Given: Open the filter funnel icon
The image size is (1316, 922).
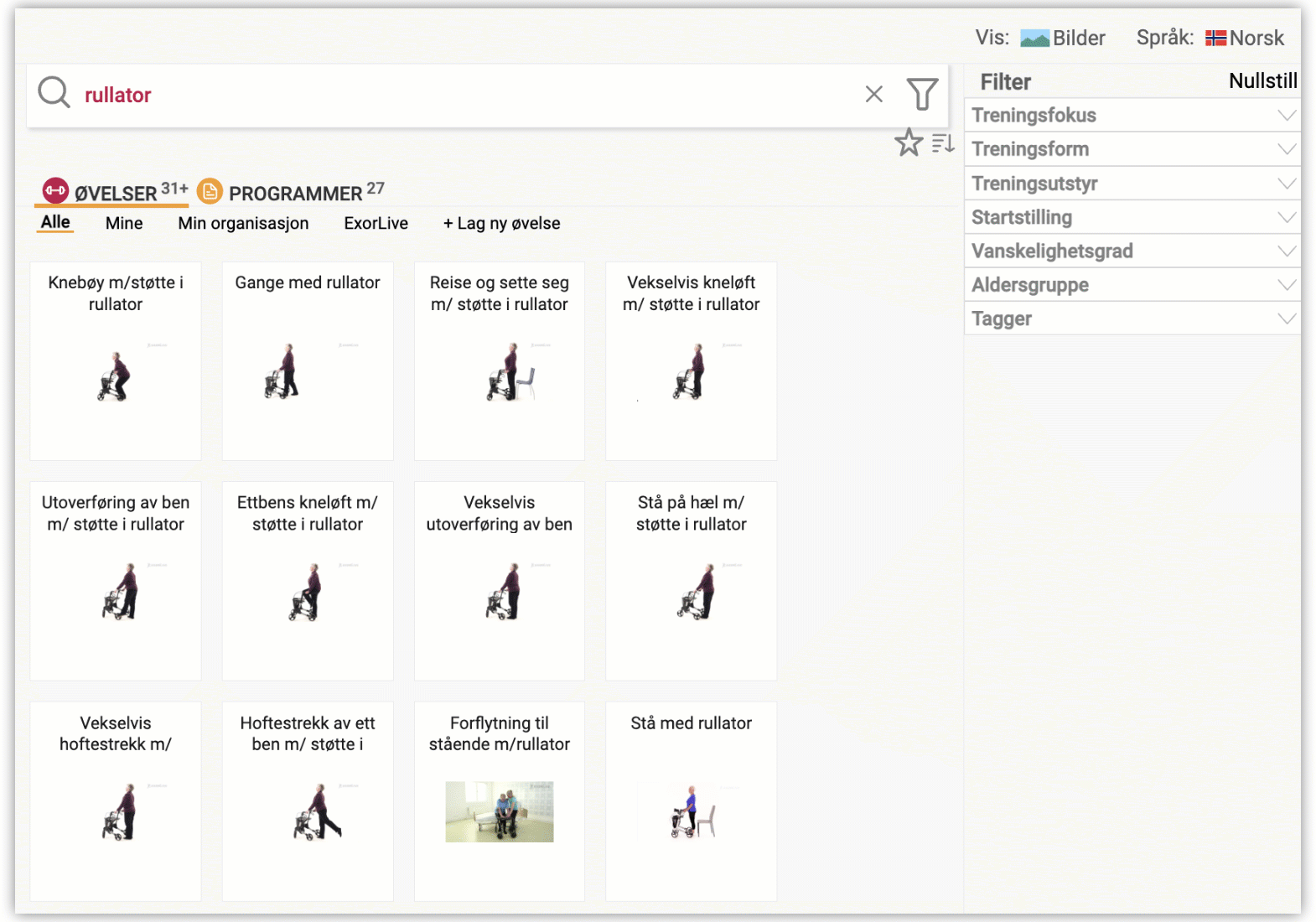Looking at the screenshot, I should click(x=922, y=94).
